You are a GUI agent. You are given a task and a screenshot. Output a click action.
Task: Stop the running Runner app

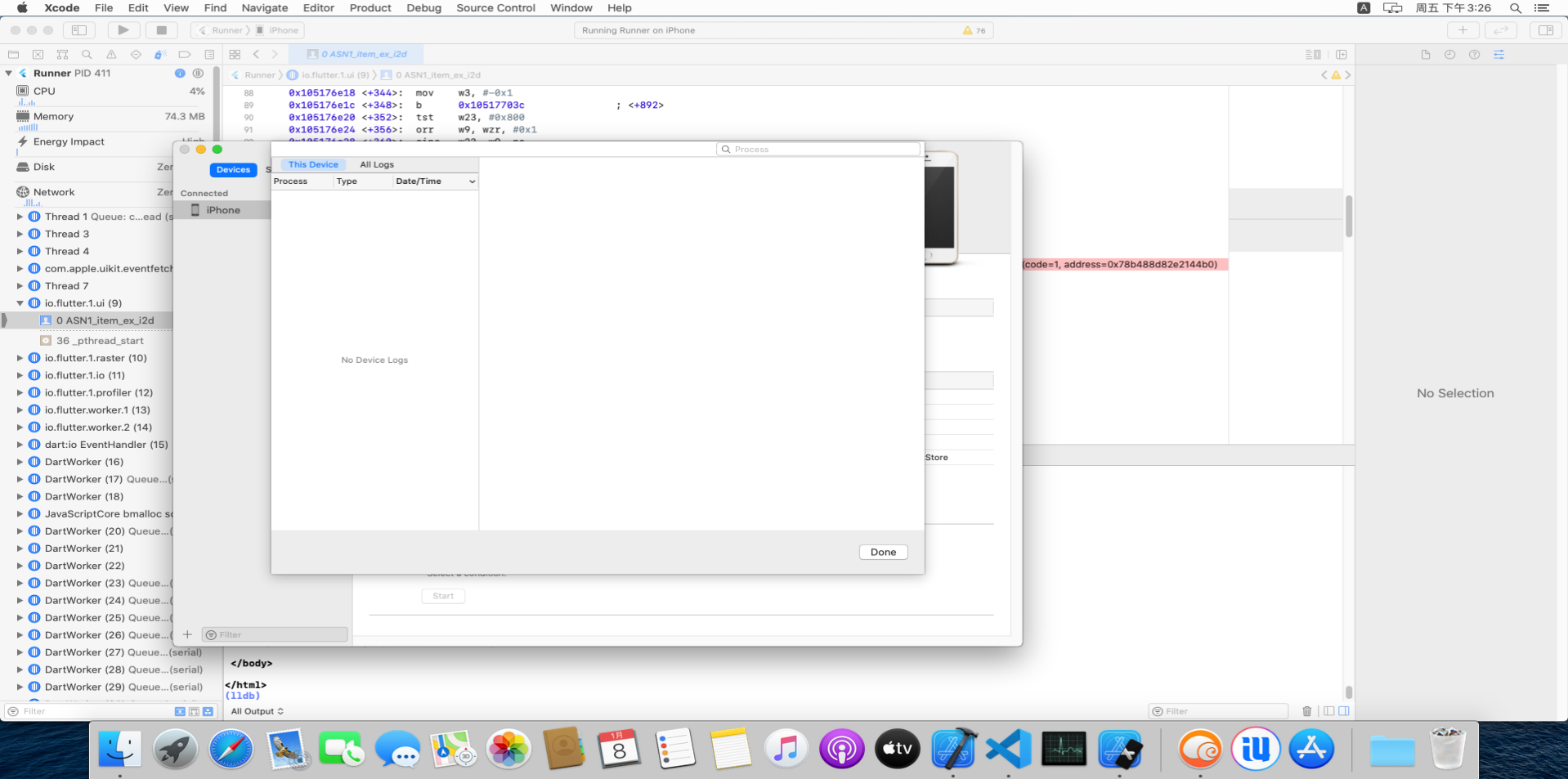click(x=161, y=30)
